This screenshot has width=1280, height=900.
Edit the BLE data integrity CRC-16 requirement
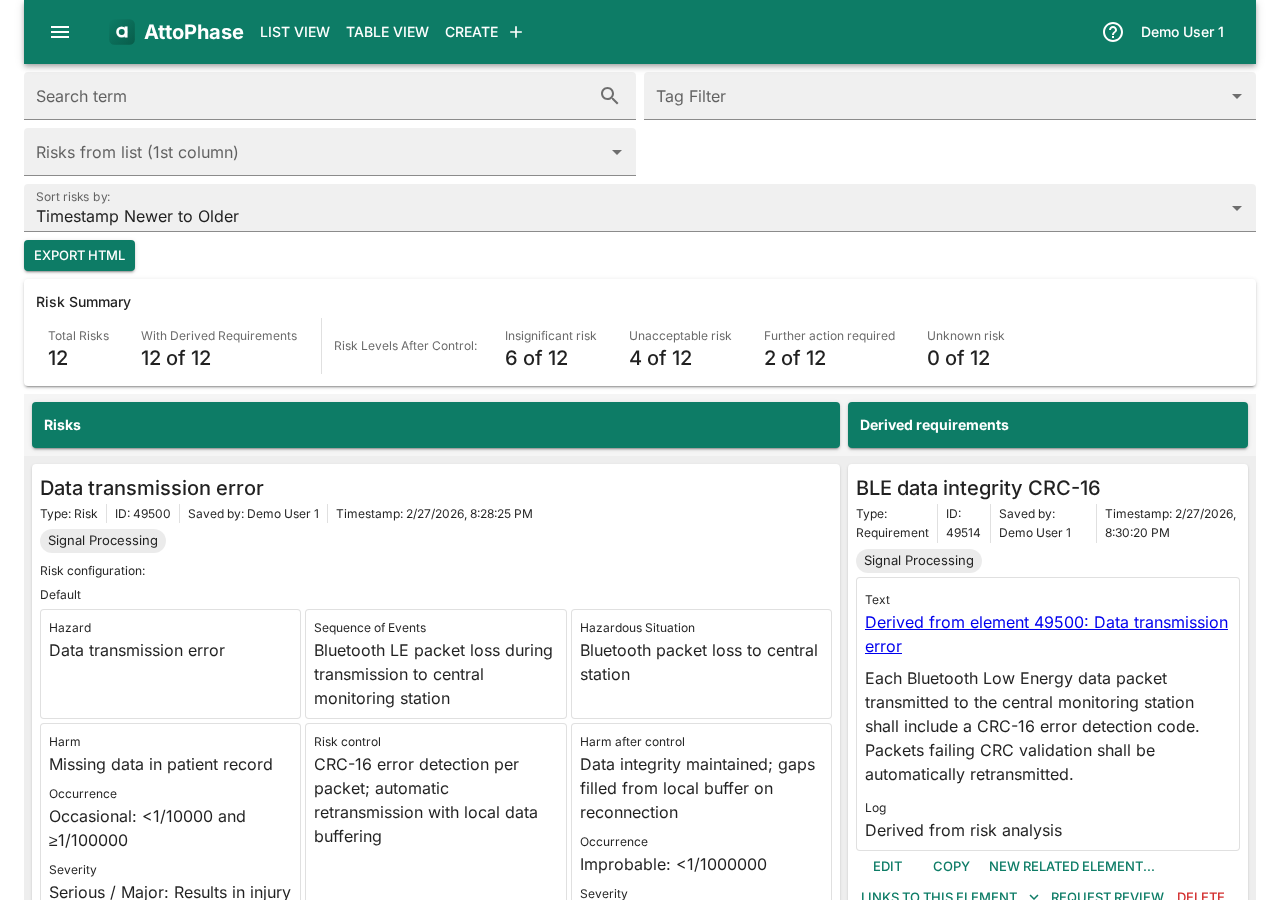point(886,864)
